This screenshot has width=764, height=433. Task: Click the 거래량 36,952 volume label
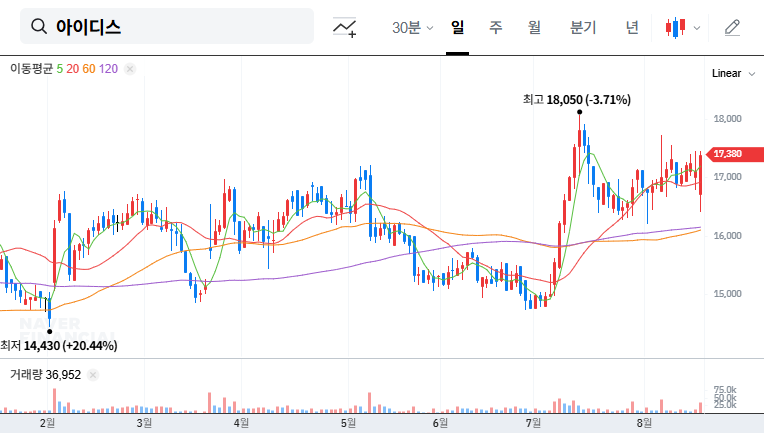pyautogui.click(x=44, y=374)
